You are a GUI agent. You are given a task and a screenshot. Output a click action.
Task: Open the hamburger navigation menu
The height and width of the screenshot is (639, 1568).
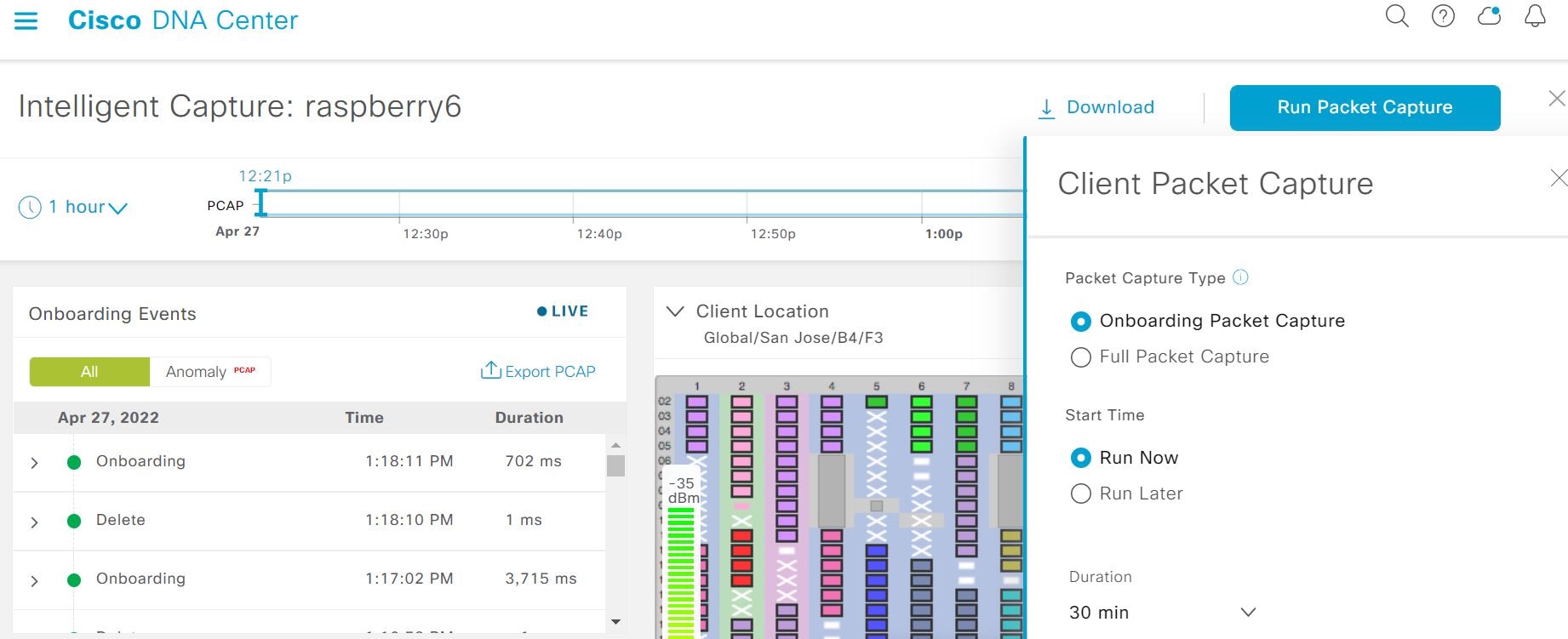coord(26,20)
